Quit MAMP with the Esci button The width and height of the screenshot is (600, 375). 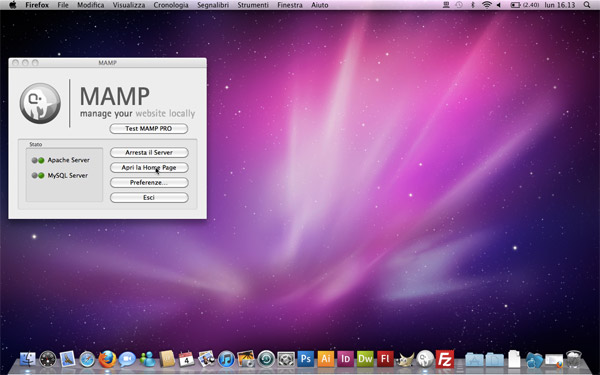pyautogui.click(x=149, y=197)
